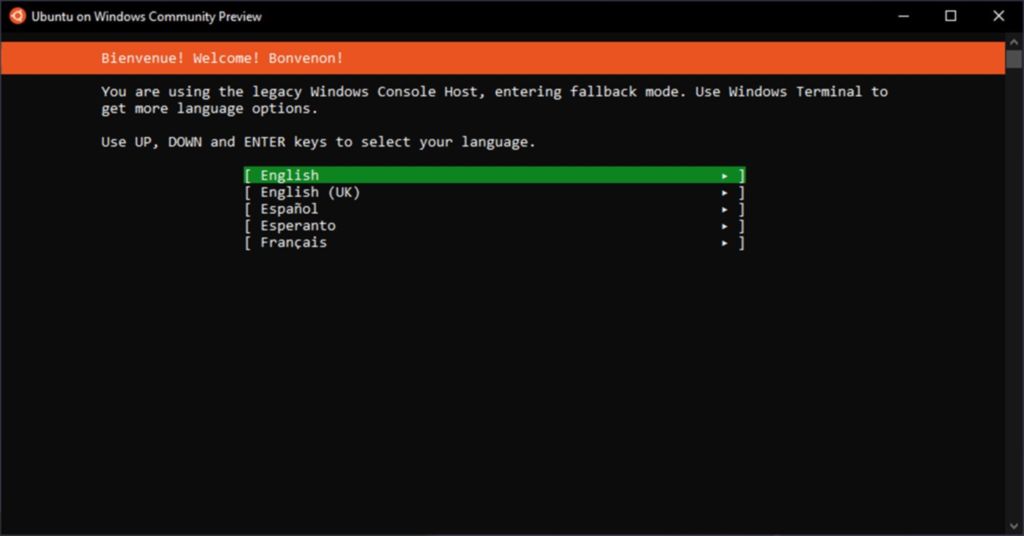Select Español as the language
This screenshot has width=1024, height=536.
289,209
